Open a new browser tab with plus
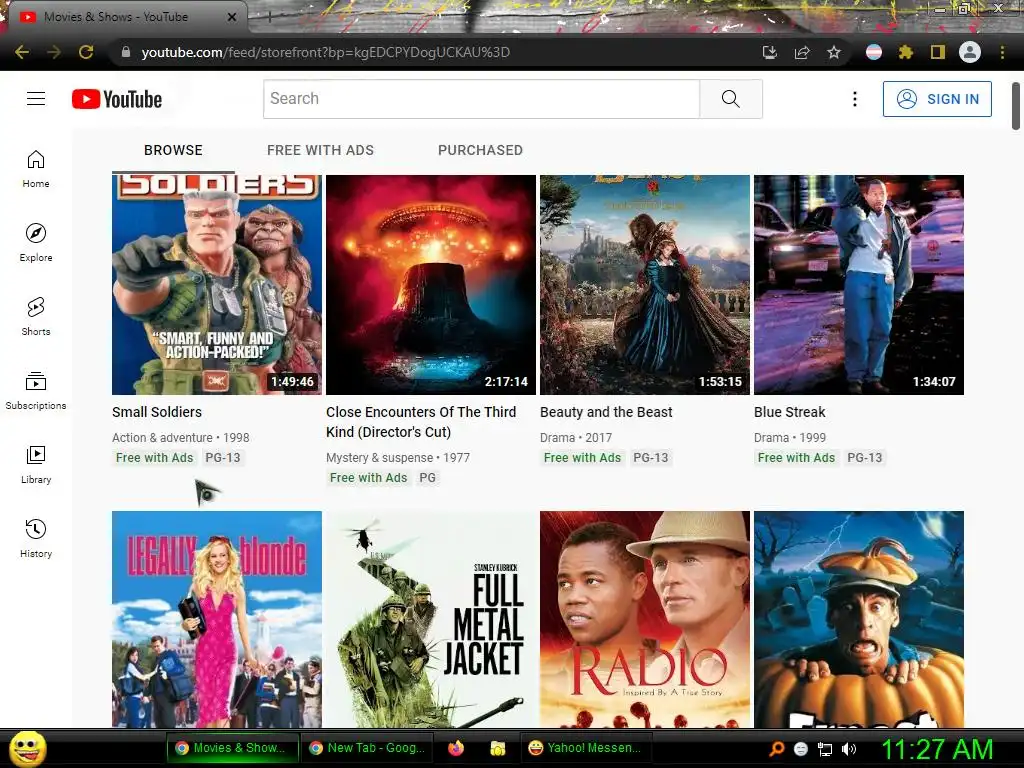 point(269,18)
